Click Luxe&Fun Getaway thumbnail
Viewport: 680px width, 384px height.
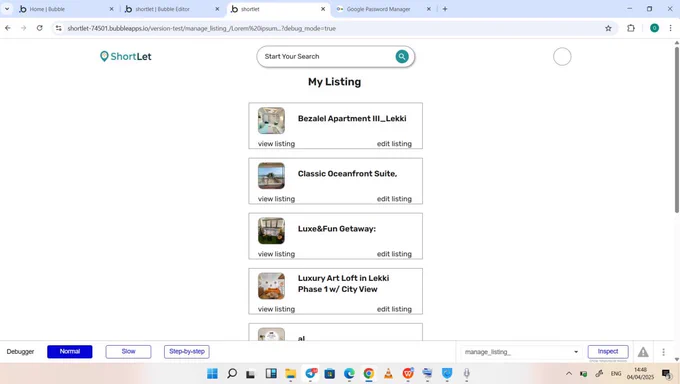pos(271,231)
